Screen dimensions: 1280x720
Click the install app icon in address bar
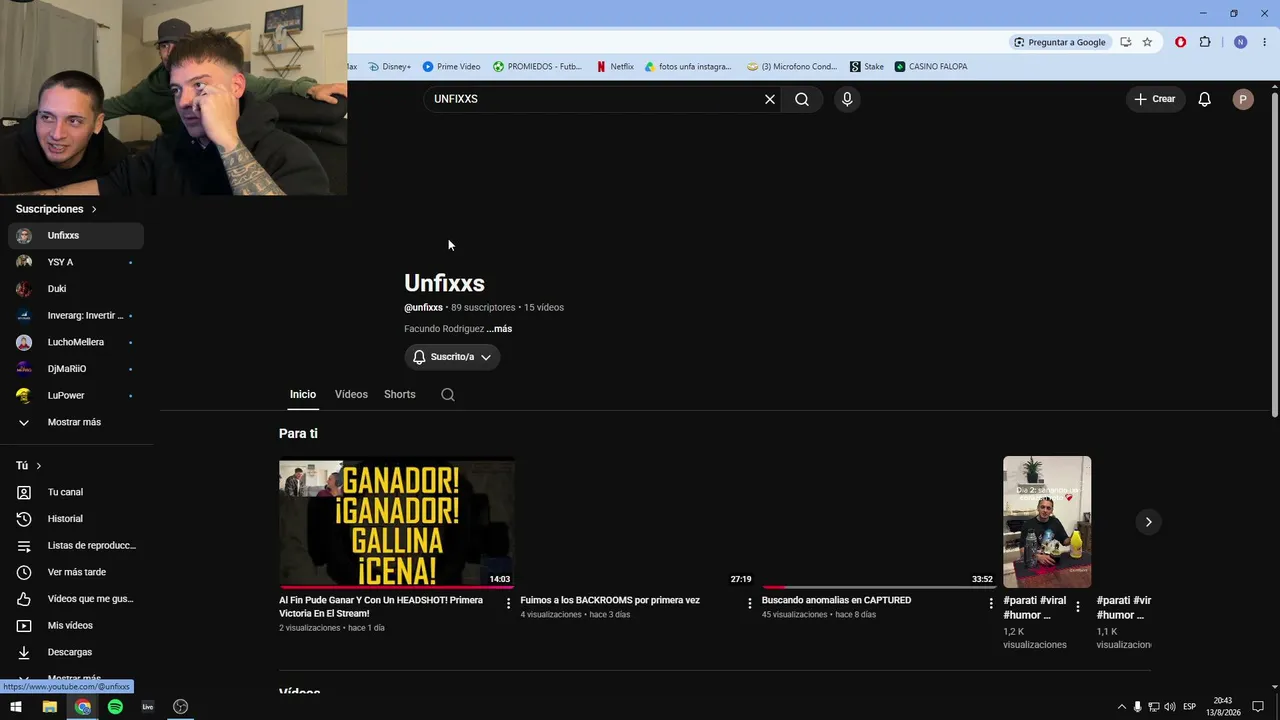(1126, 42)
